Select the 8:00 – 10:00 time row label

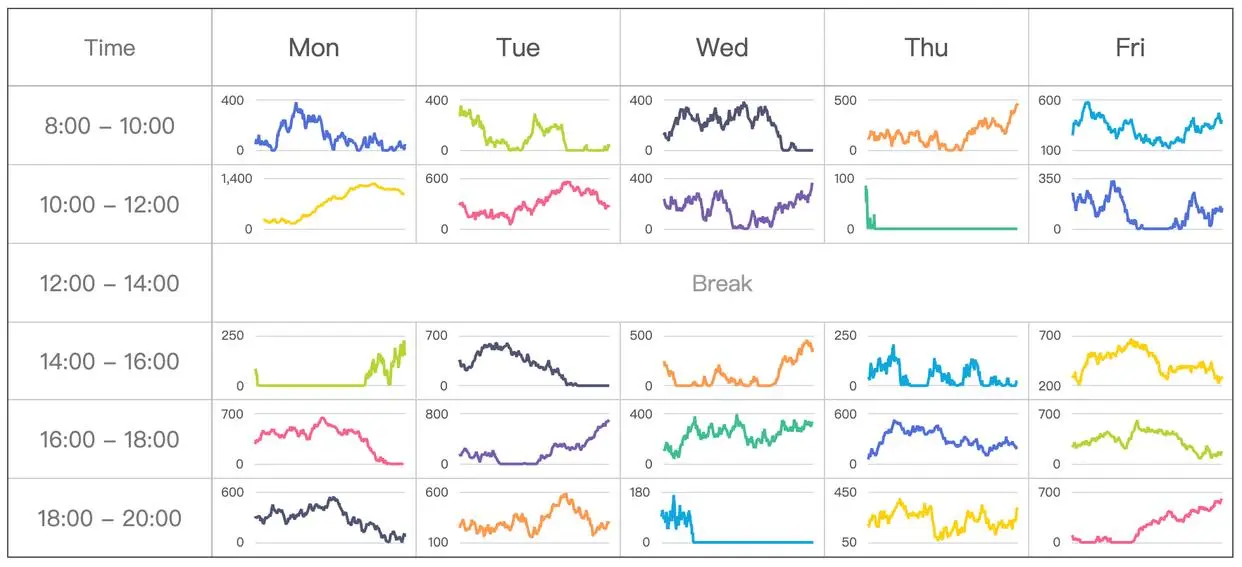point(110,126)
